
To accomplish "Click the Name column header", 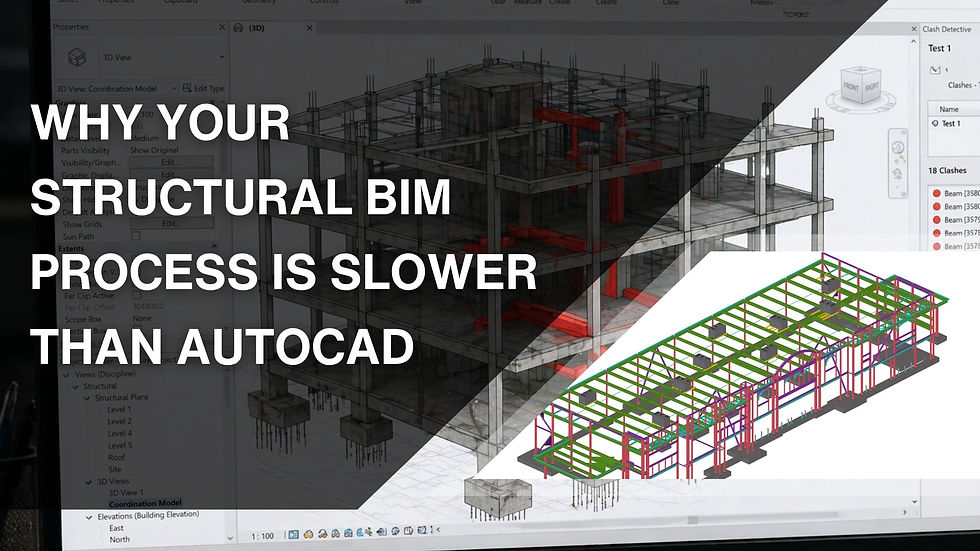I will 949,109.
